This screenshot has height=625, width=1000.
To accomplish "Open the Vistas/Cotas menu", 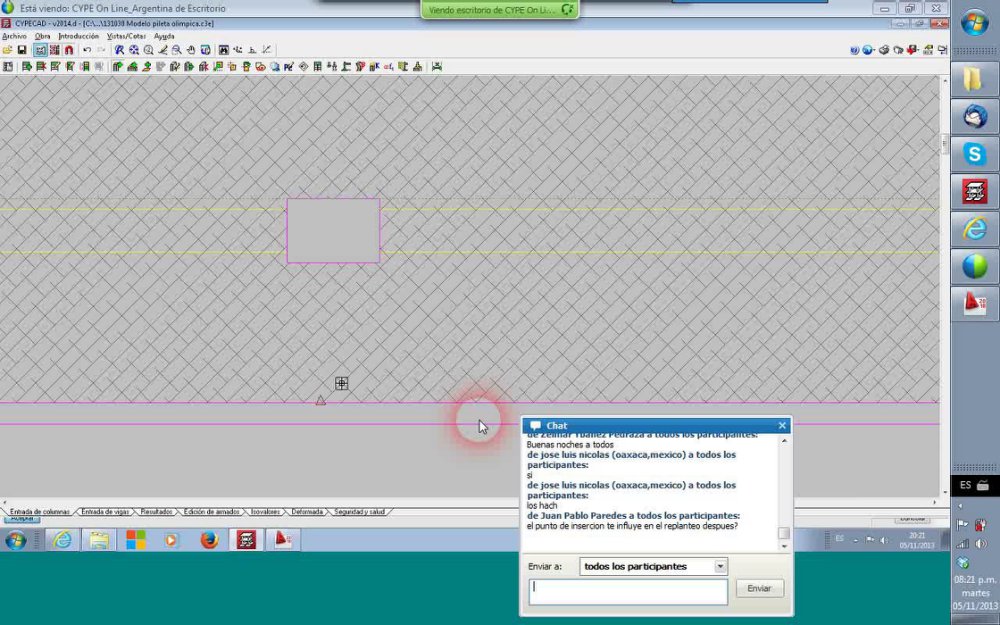I will click(x=126, y=36).
